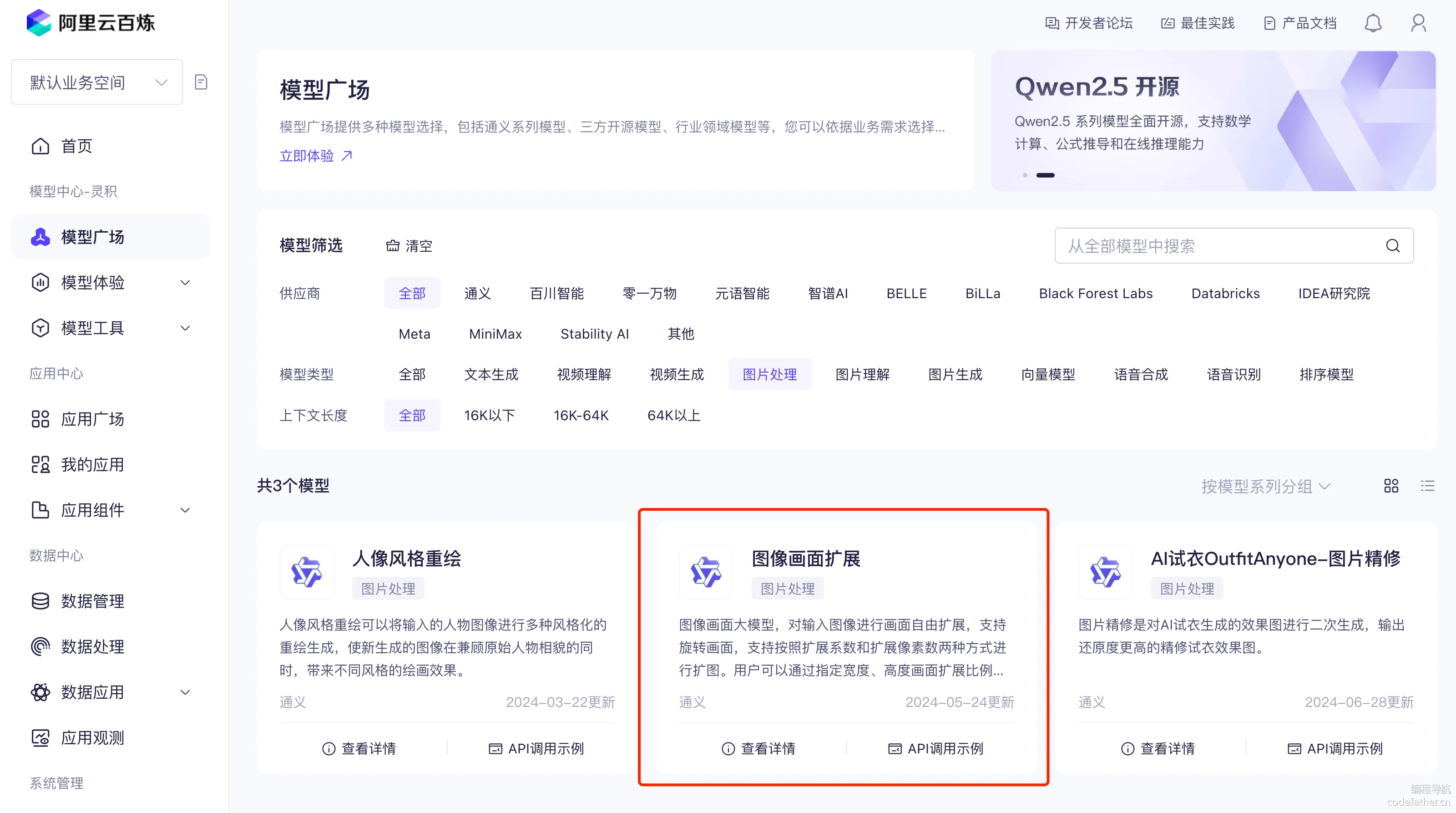The image size is (1456, 813).
Task: Click the model search input field
Action: coord(1234,245)
